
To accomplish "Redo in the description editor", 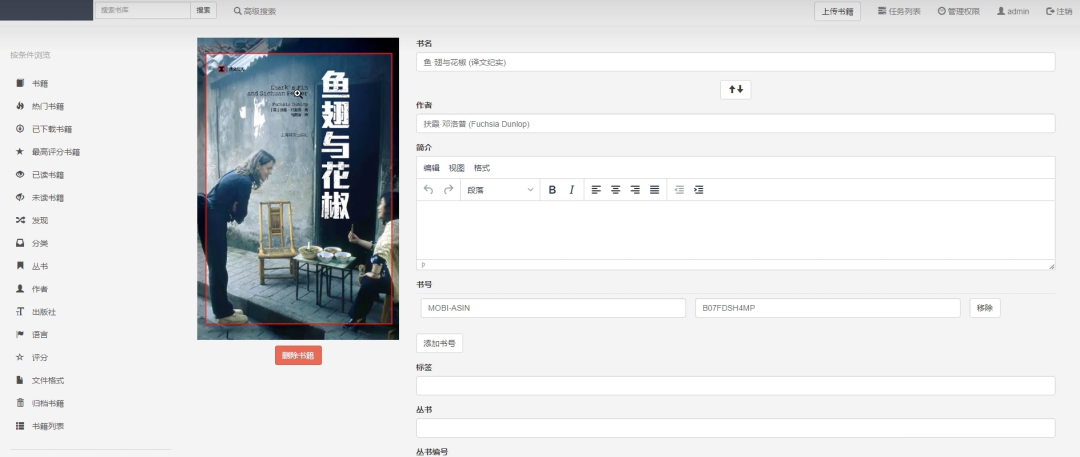I will pyautogui.click(x=448, y=190).
